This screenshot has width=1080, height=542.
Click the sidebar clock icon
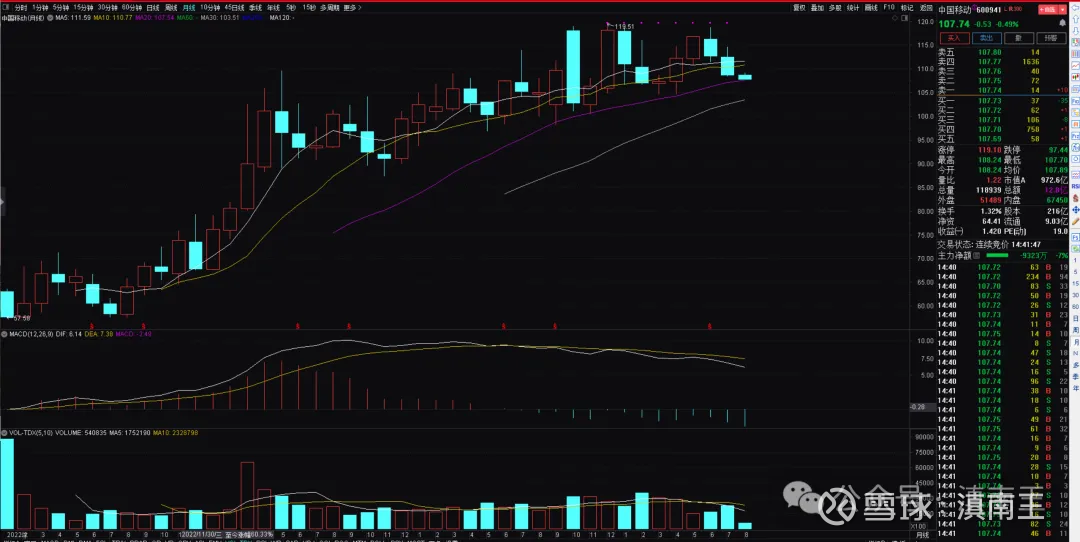[x=1075, y=159]
